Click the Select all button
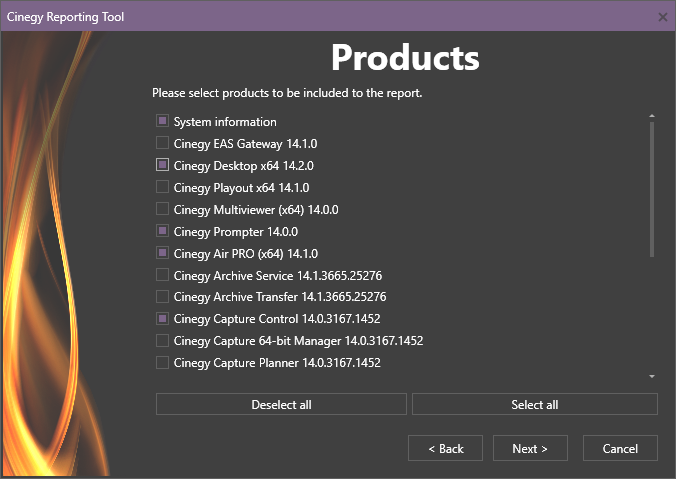Image resolution: width=676 pixels, height=479 pixels. click(535, 404)
